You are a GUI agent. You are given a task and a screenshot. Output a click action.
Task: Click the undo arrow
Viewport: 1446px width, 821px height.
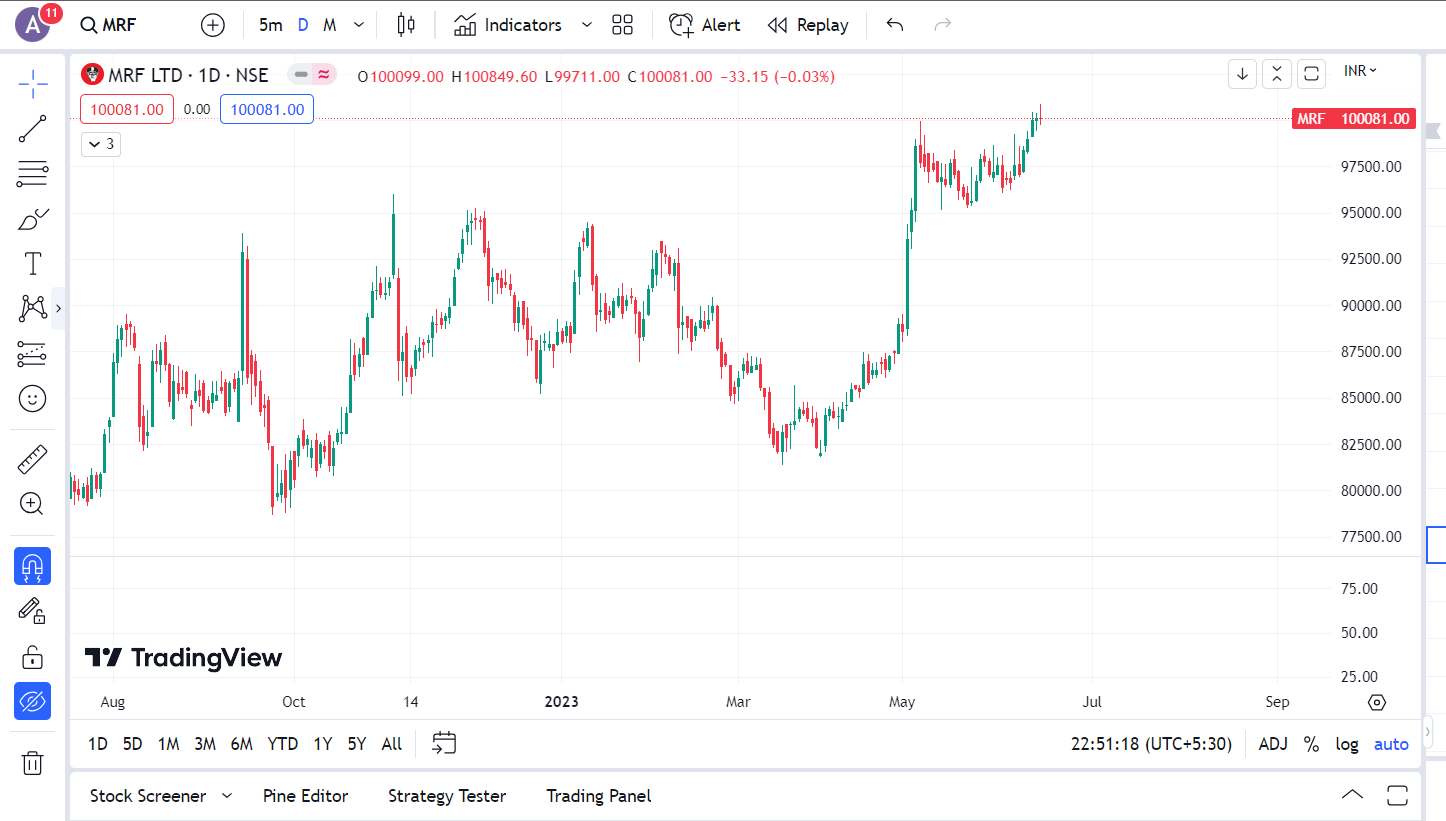895,25
